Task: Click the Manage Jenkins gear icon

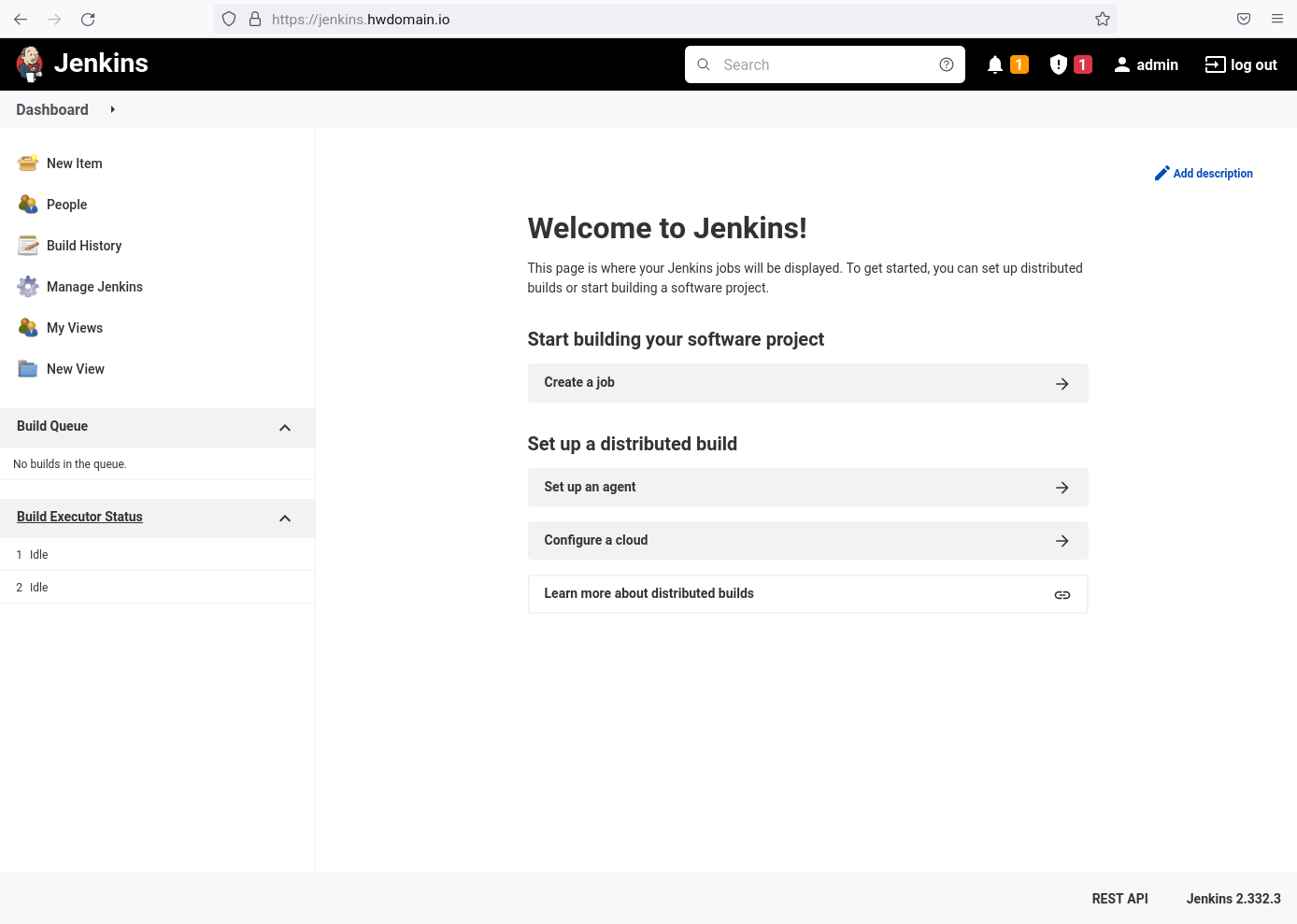Action: coord(28,287)
